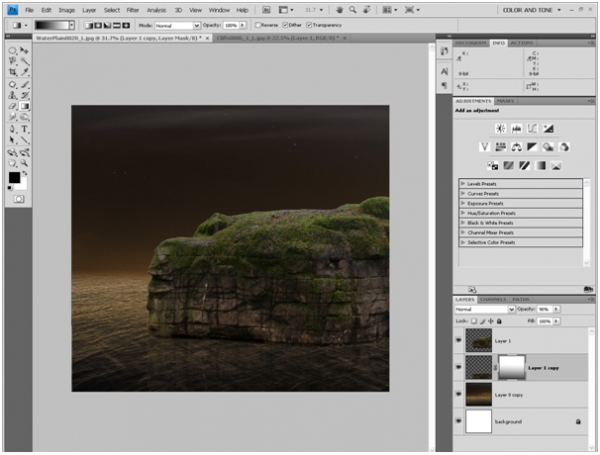Select the Pen tool
The image size is (600, 455).
coord(13,129)
